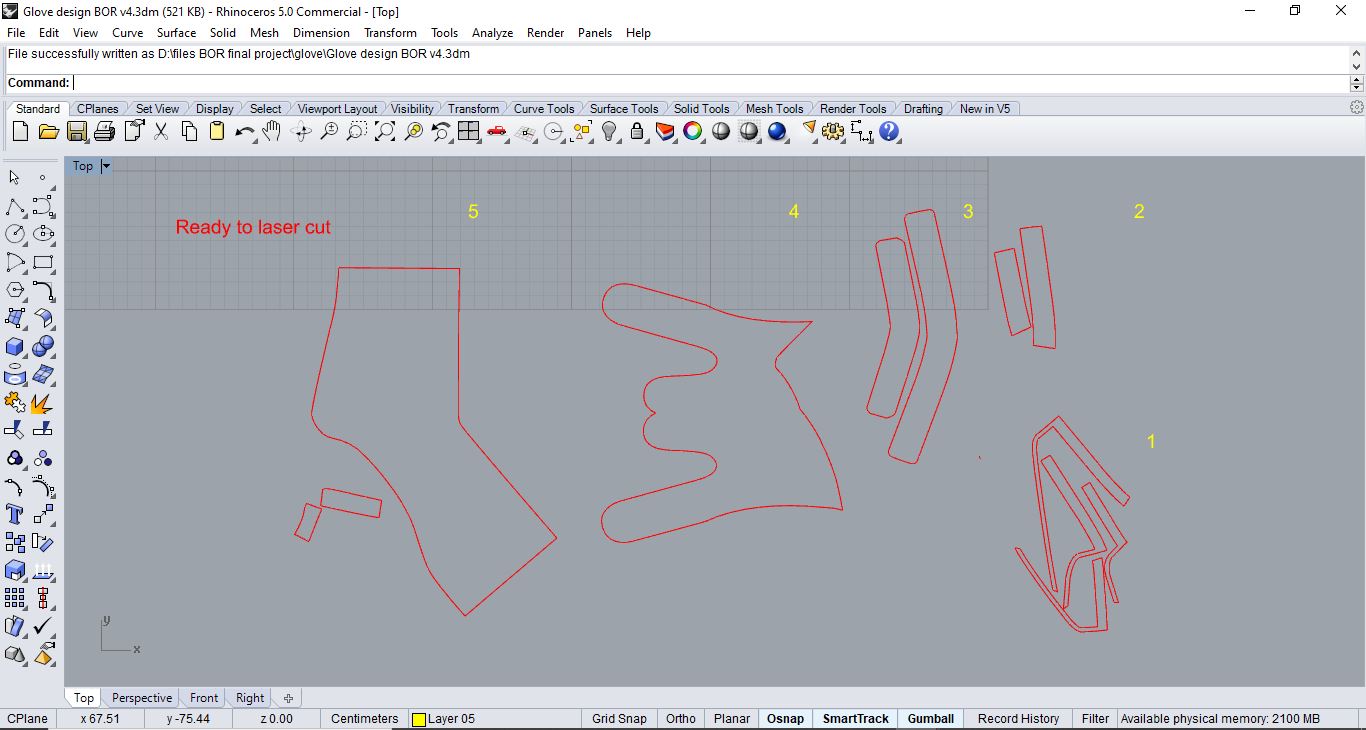This screenshot has width=1366, height=730.
Task: Open the Analyze menu
Action: coord(492,33)
